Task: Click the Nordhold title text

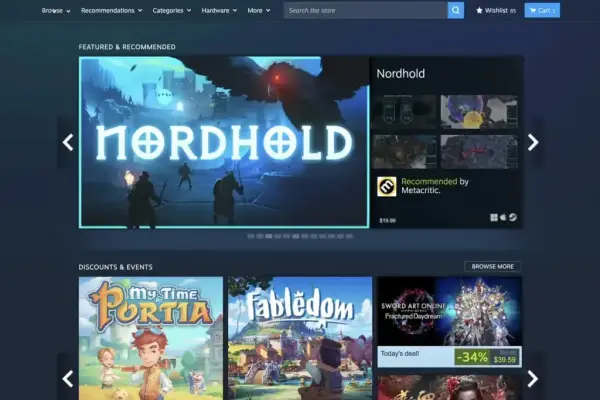Action: pos(401,73)
